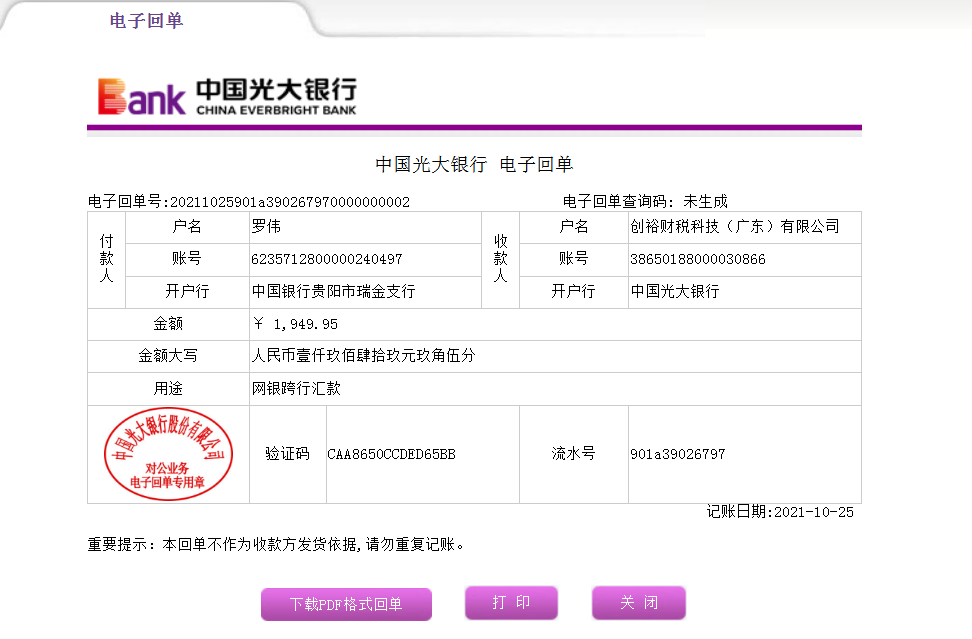Click the 打印 button

(x=511, y=602)
